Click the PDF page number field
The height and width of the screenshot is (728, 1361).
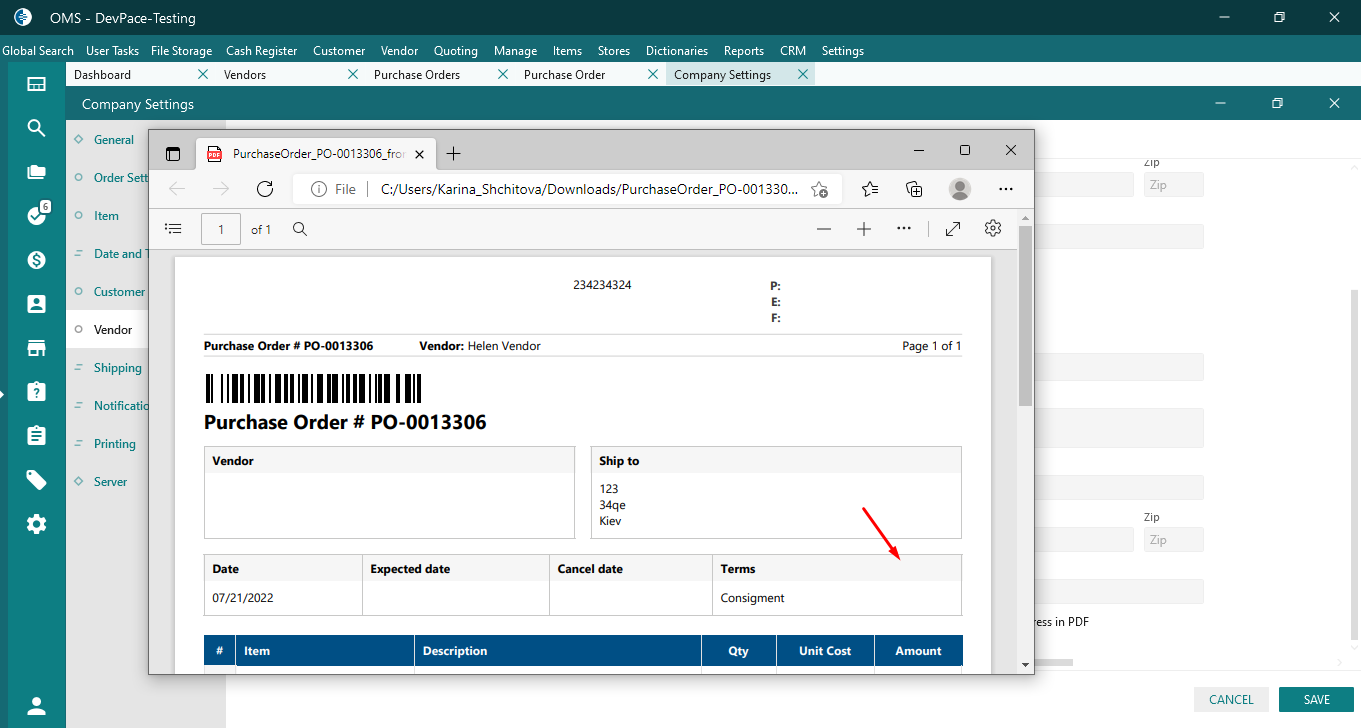[x=221, y=229]
